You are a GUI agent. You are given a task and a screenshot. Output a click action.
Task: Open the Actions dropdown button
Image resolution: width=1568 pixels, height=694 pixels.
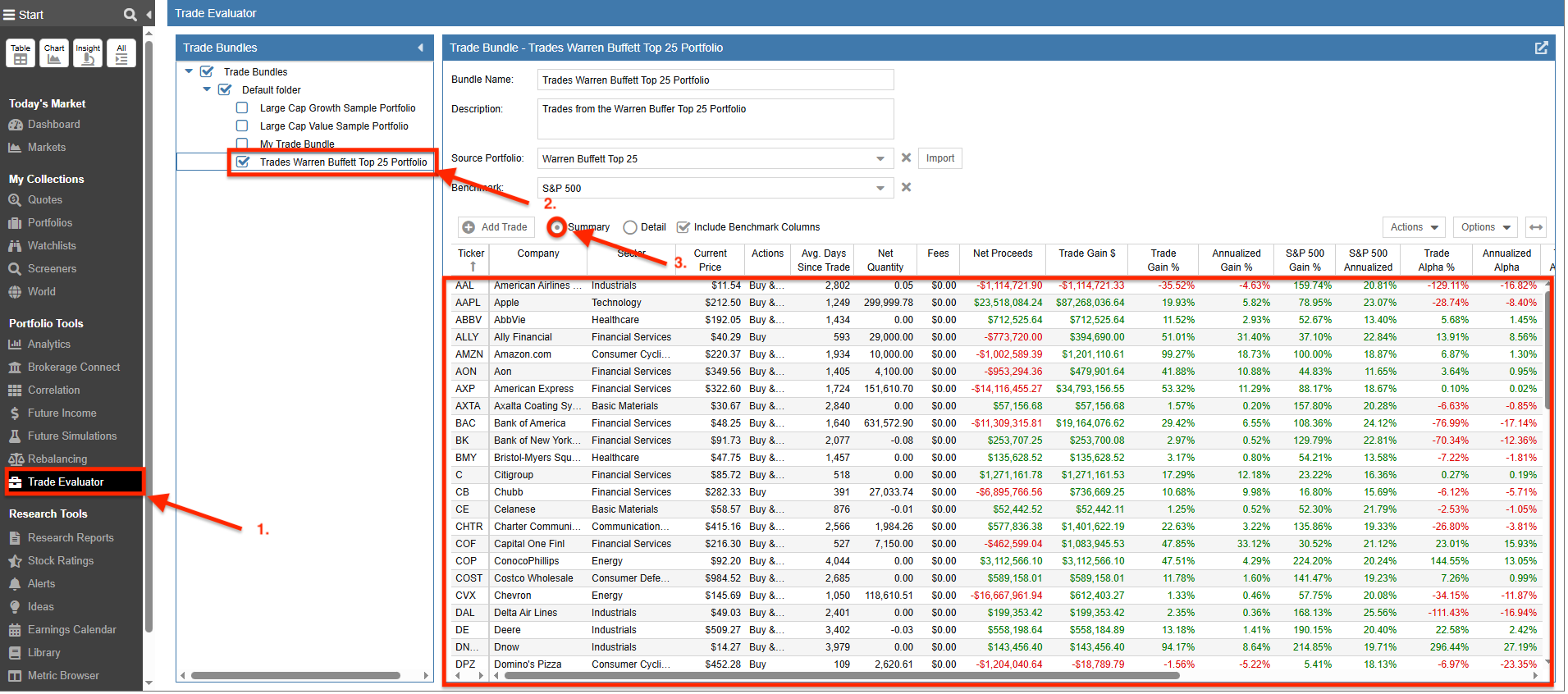pyautogui.click(x=1414, y=227)
